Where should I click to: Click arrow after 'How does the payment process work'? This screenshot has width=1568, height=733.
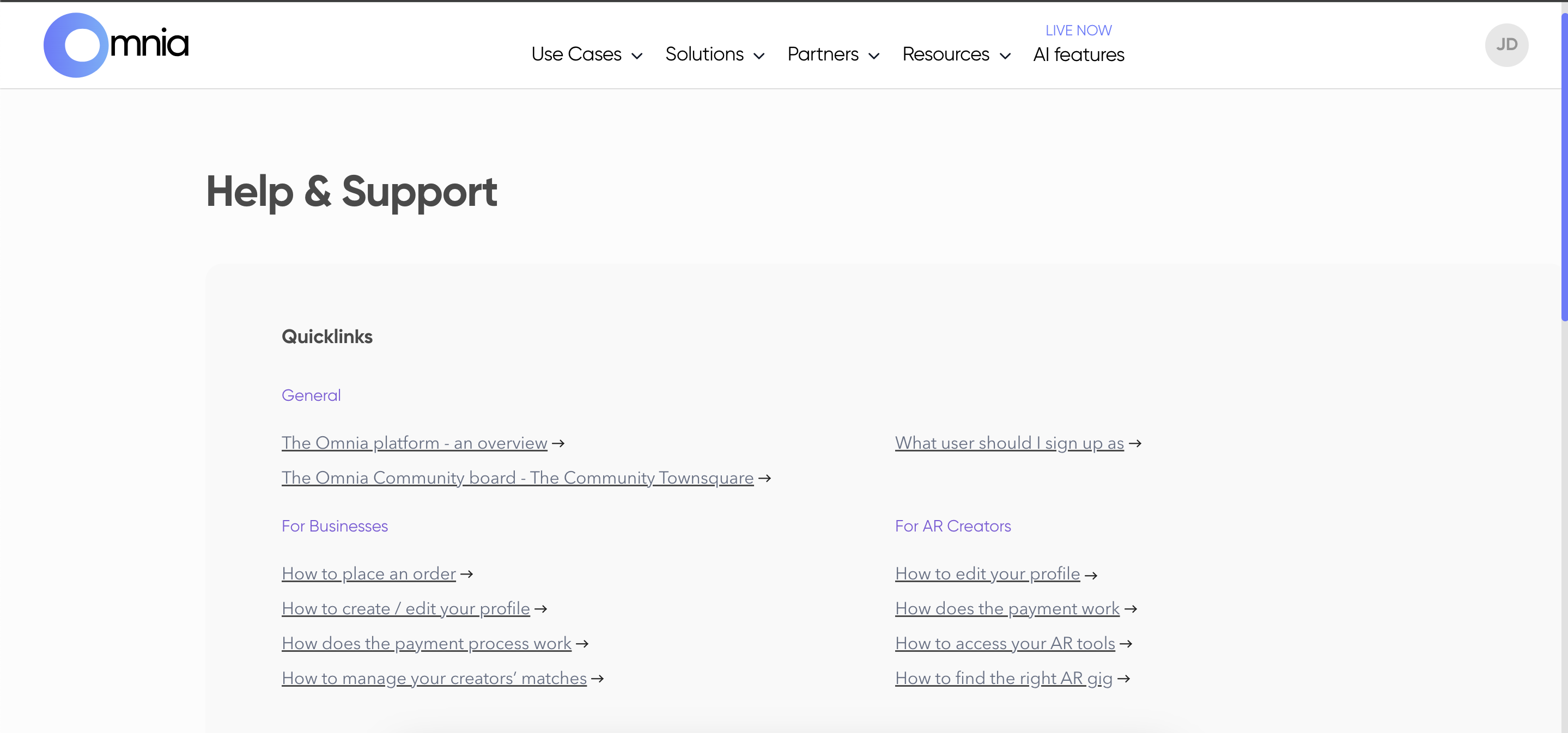click(582, 644)
